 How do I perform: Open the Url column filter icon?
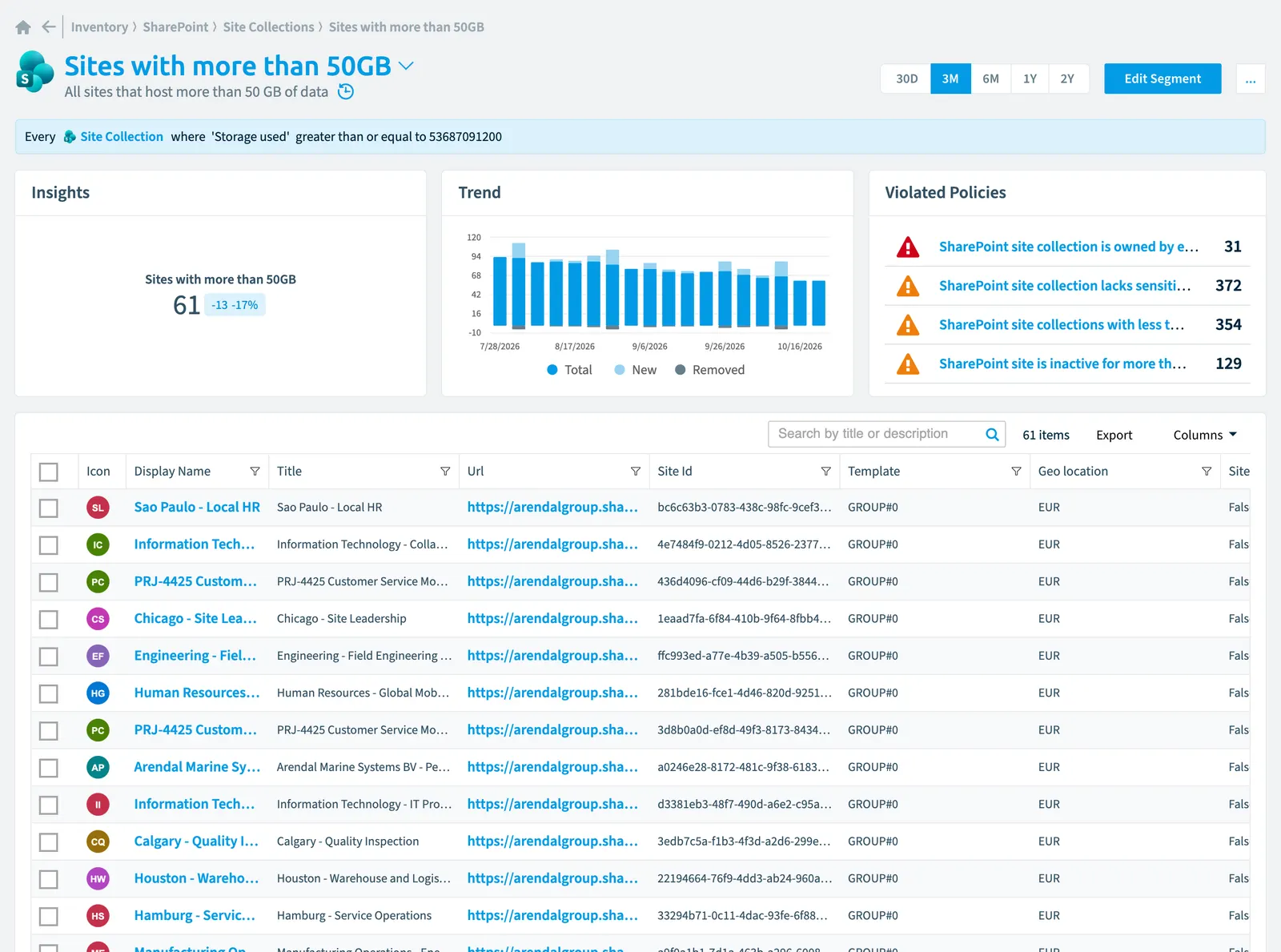(x=636, y=472)
